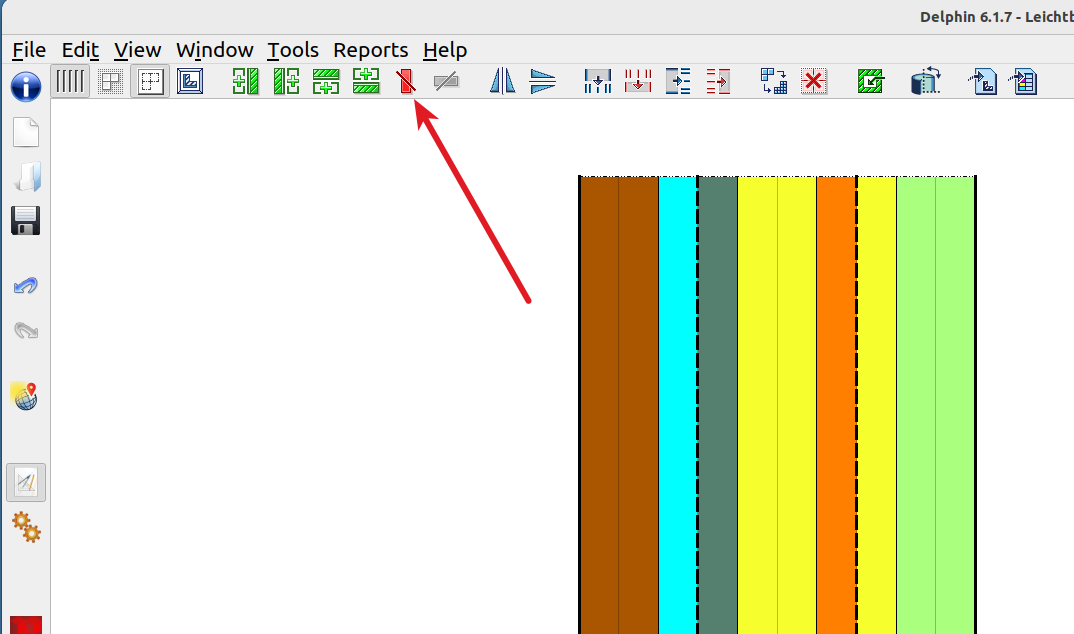1074x634 pixels.
Task: Open the Tools menu
Action: [x=292, y=50]
